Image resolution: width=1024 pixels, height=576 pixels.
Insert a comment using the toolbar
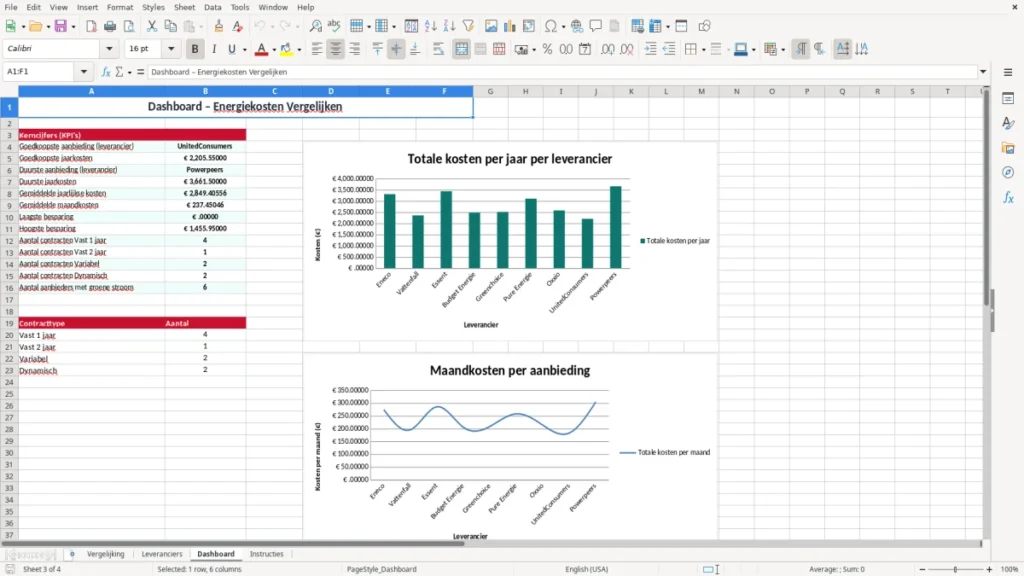[596, 26]
